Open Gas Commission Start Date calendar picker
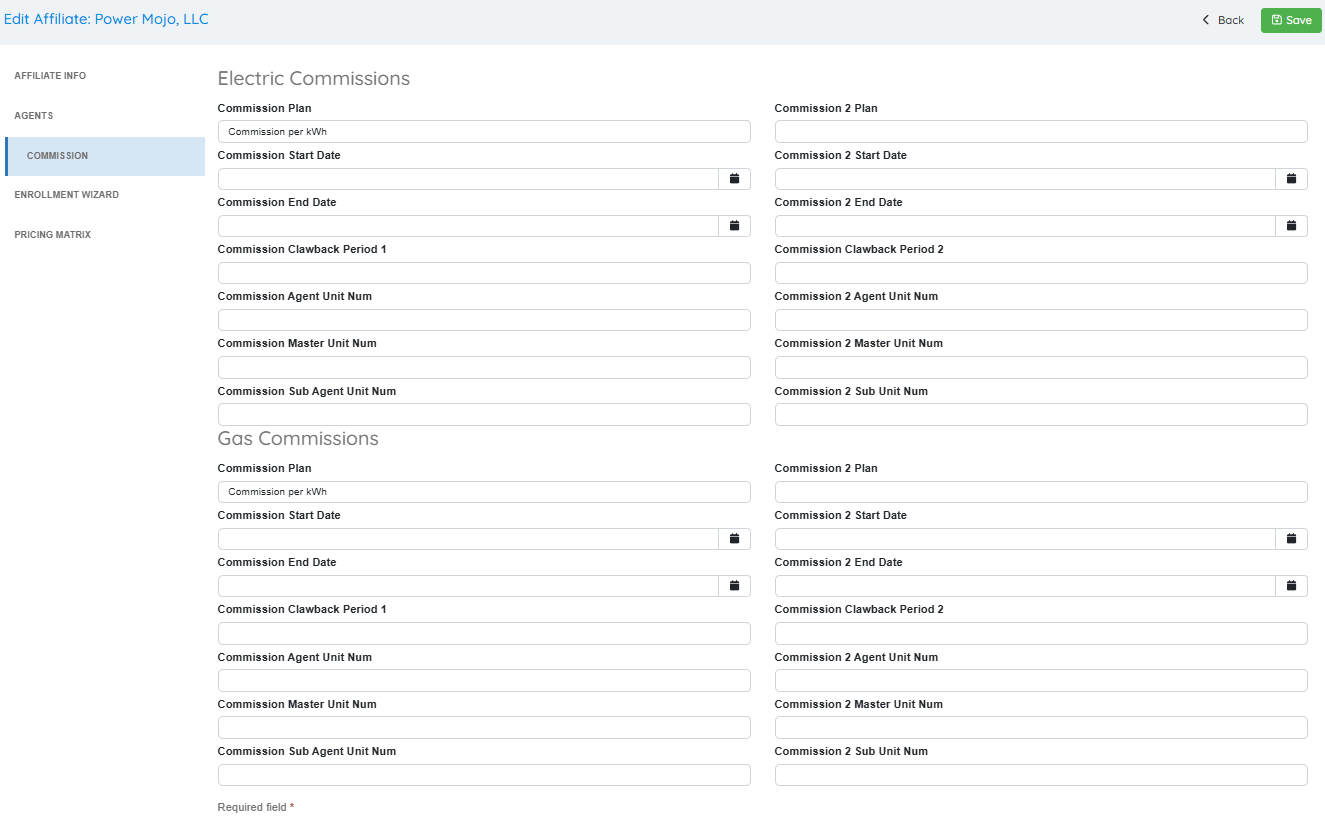Image resolution: width=1325 pixels, height=817 pixels. point(734,539)
